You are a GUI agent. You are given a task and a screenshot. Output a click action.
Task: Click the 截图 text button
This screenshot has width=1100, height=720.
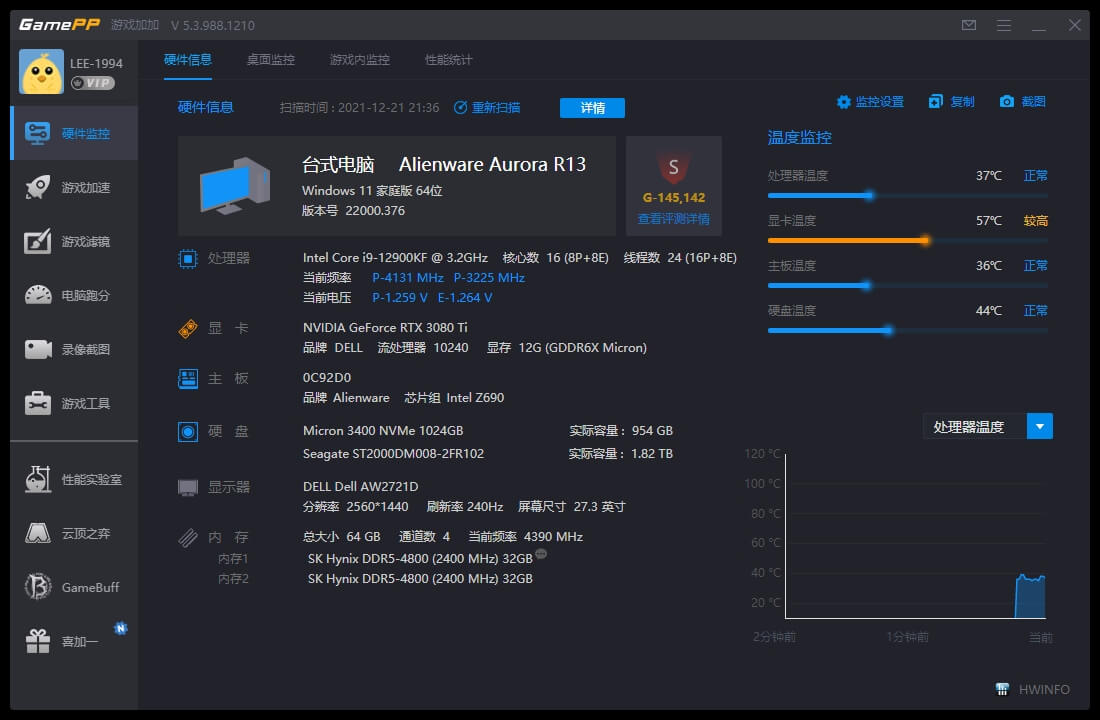(1033, 102)
